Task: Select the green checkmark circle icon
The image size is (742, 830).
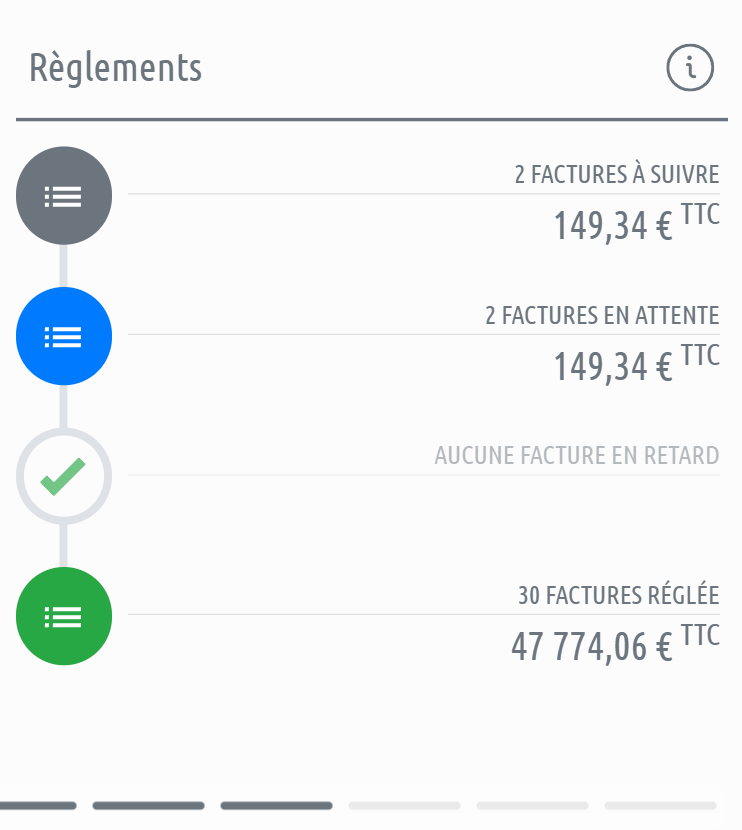Action: (x=64, y=476)
